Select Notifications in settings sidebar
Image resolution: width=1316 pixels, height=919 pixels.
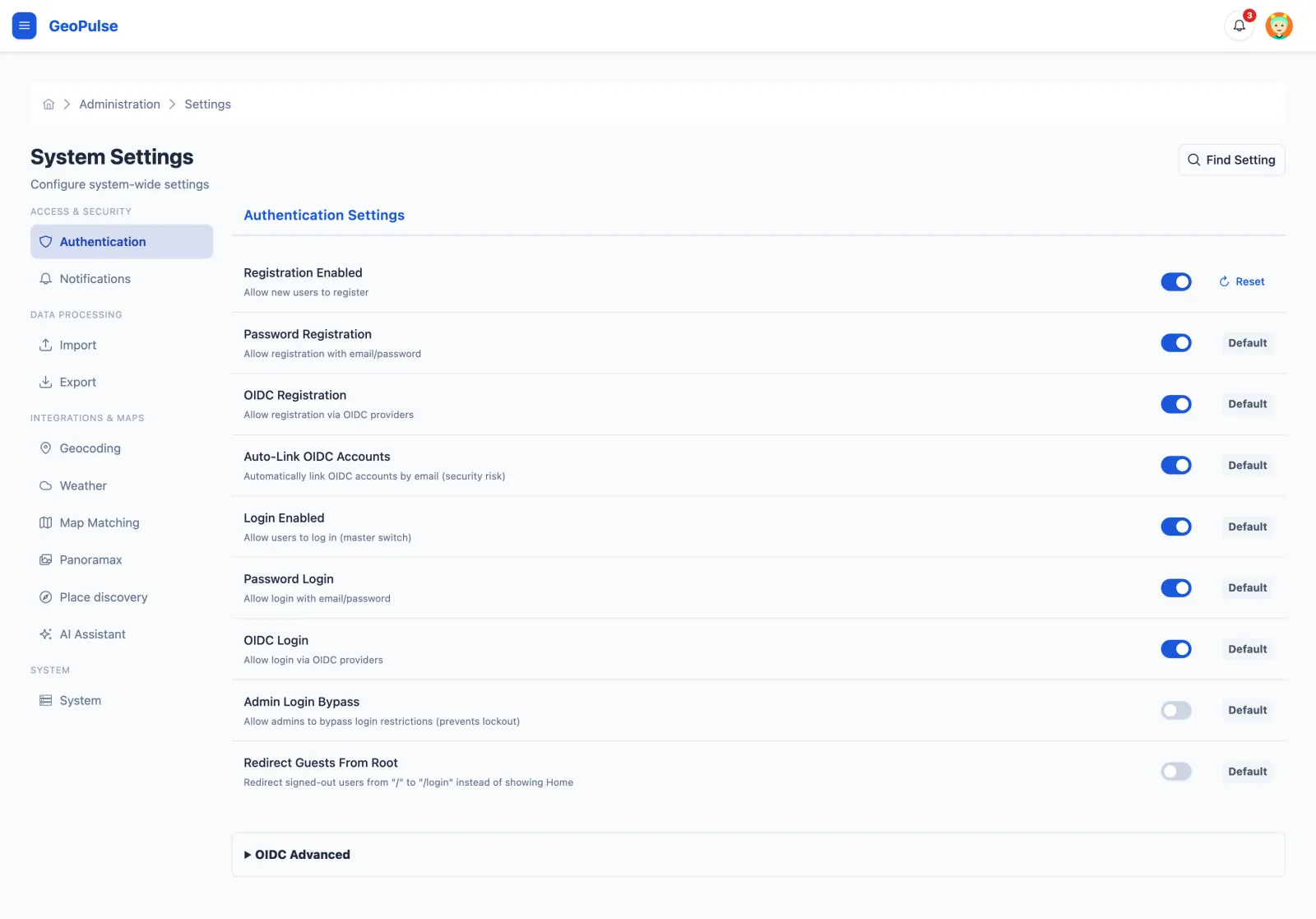pyautogui.click(x=122, y=279)
